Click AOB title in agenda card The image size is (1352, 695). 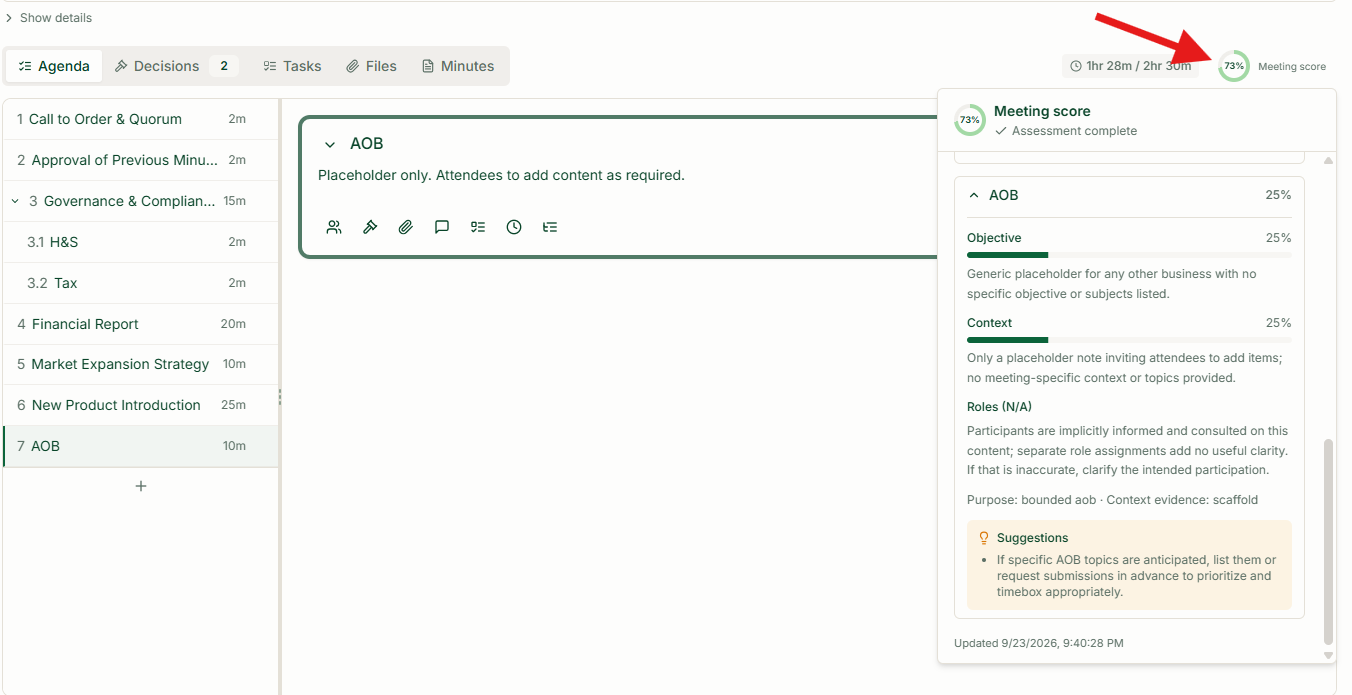(367, 144)
